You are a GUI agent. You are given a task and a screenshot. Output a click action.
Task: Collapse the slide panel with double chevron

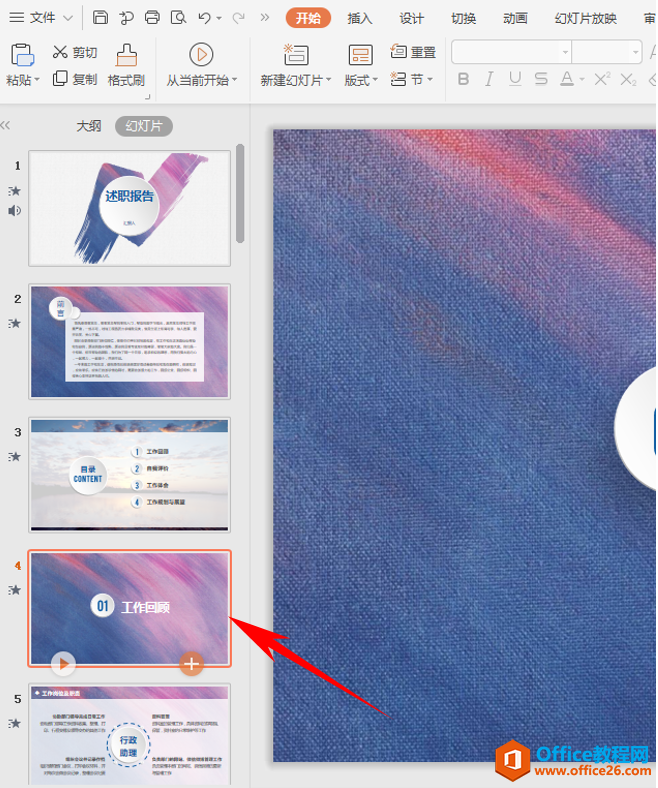coord(6,125)
